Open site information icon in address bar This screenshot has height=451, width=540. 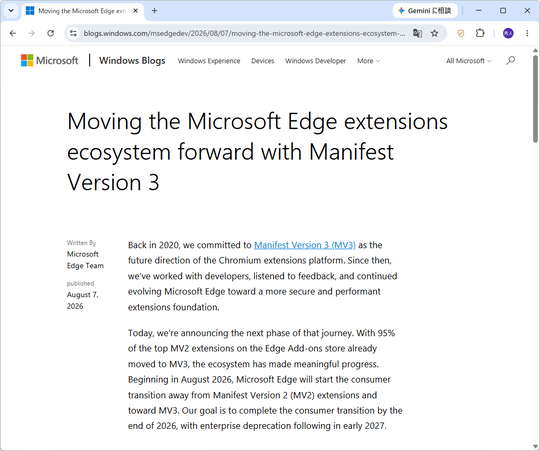[73, 33]
